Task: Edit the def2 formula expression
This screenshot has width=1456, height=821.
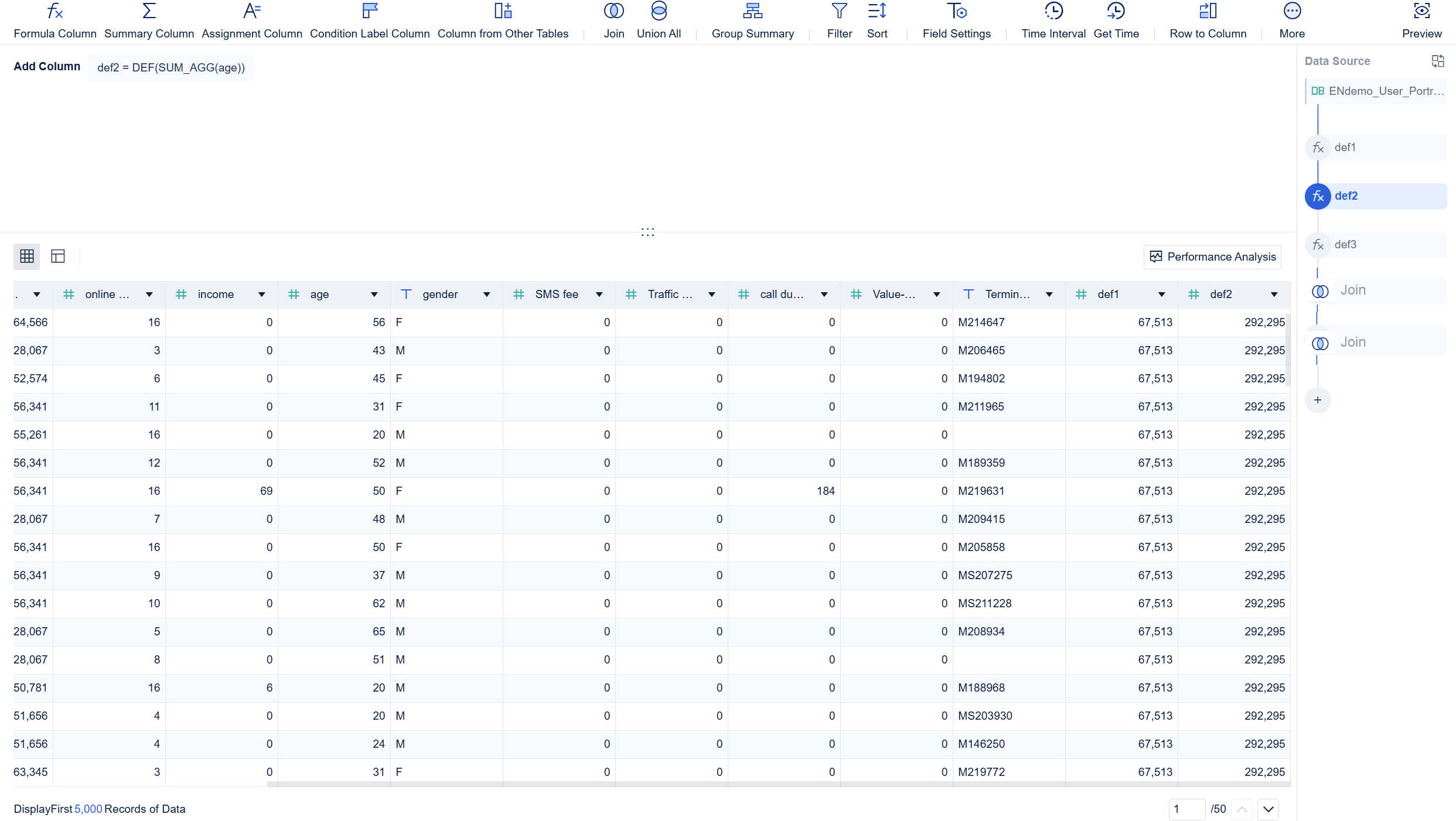Action: 171,67
